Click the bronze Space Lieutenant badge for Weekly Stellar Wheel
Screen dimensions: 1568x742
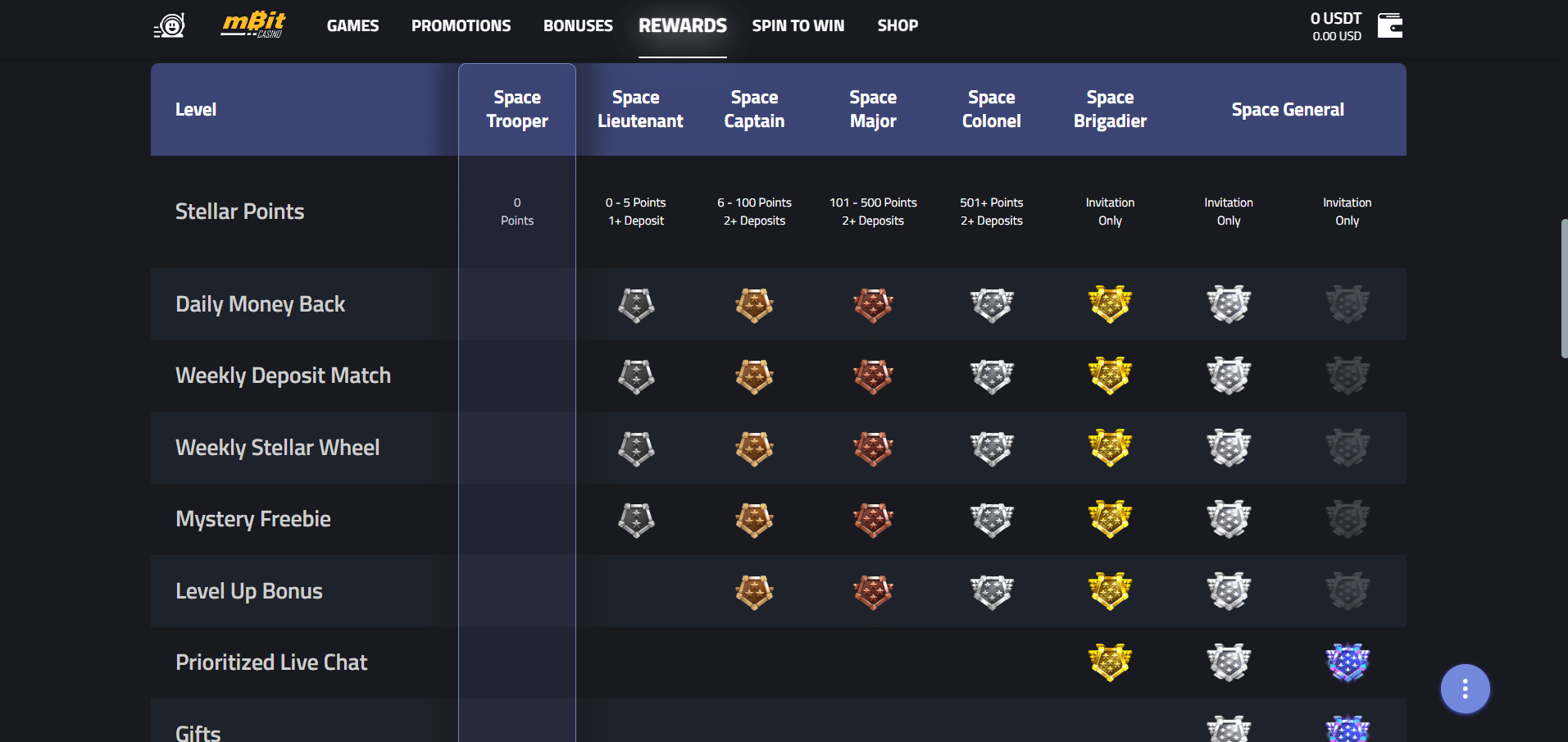click(x=754, y=448)
